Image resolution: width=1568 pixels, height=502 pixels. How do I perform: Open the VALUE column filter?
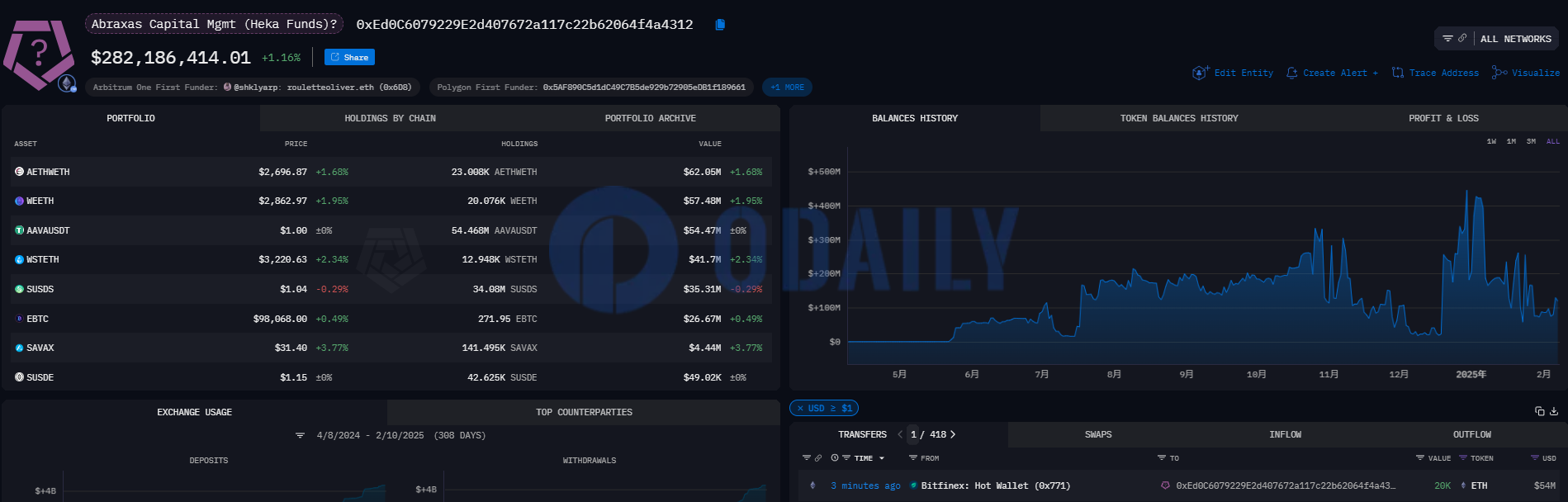pyautogui.click(x=1420, y=458)
